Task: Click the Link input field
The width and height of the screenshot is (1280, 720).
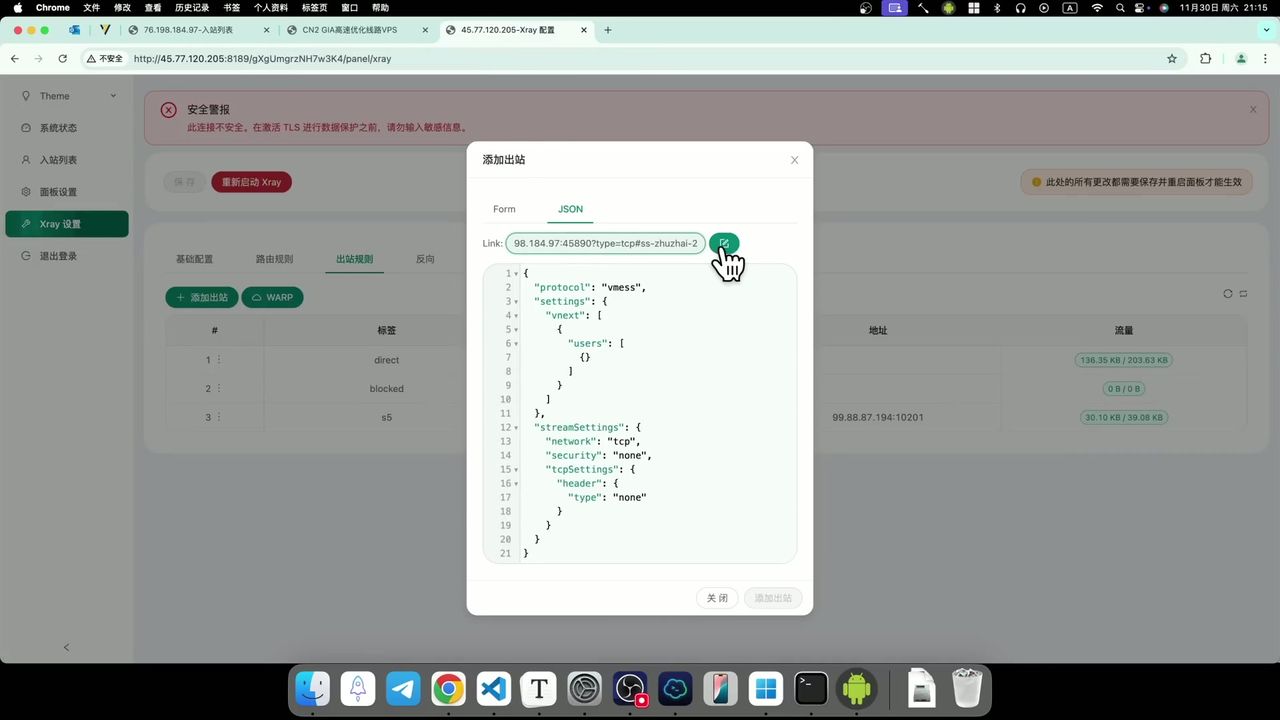Action: click(x=605, y=243)
